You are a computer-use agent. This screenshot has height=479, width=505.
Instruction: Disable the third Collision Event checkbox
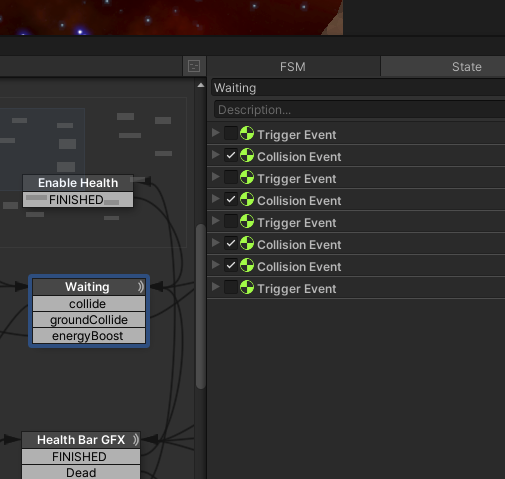tap(231, 243)
